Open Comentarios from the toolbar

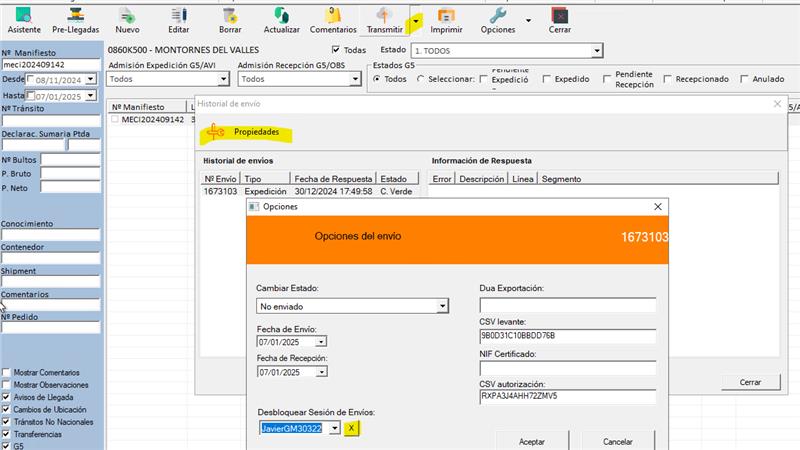tap(333, 18)
